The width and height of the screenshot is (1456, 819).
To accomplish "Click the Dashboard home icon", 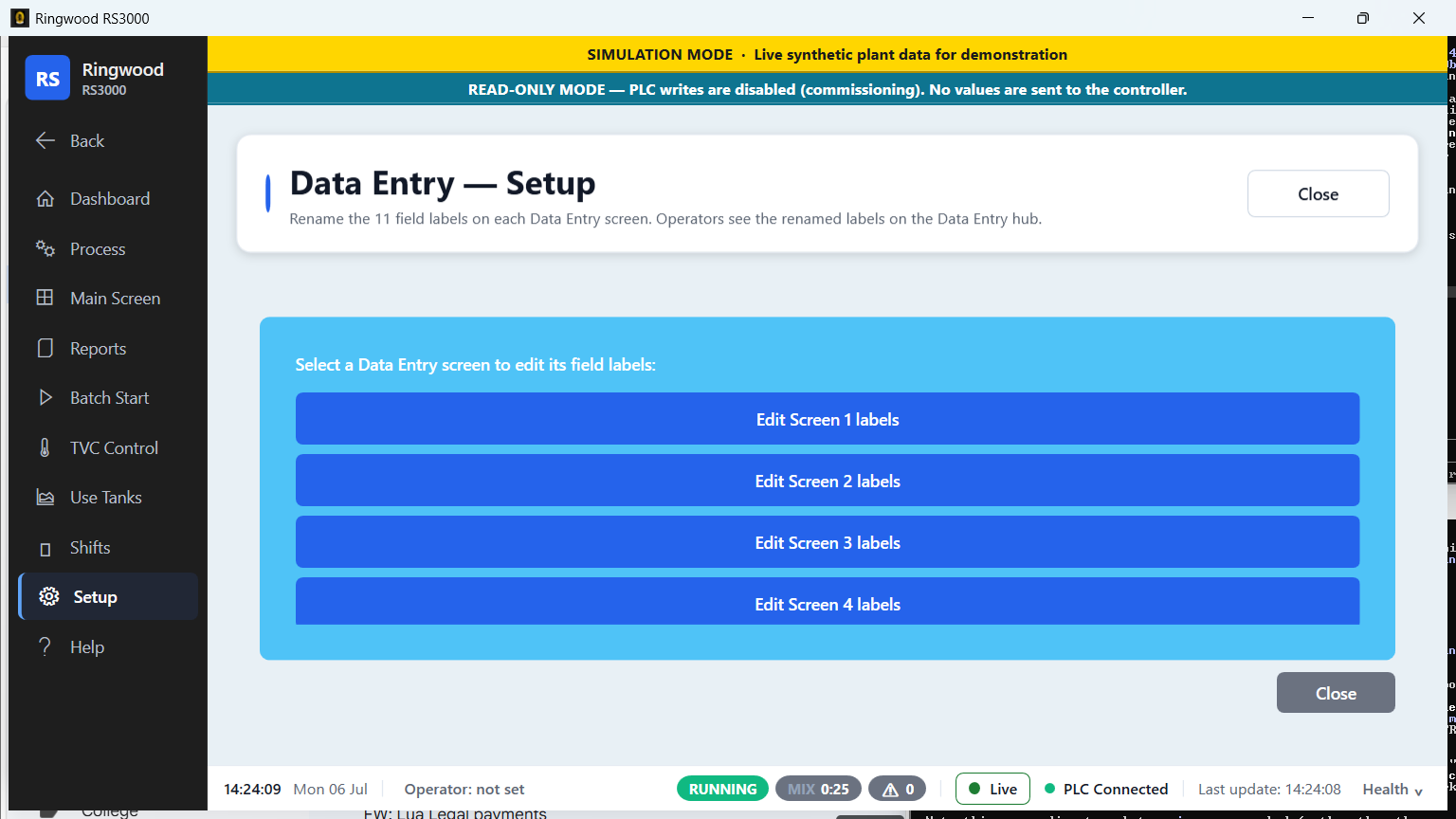I will pos(45,199).
